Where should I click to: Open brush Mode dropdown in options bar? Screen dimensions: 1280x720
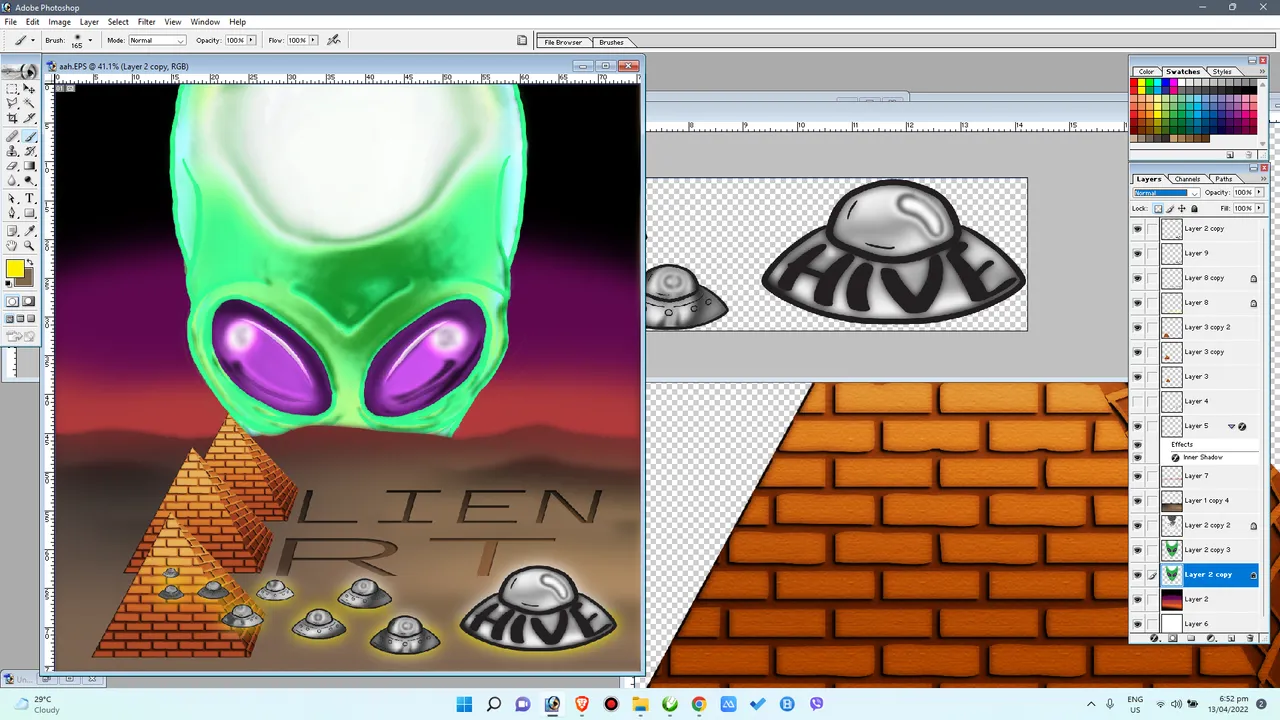pos(157,40)
